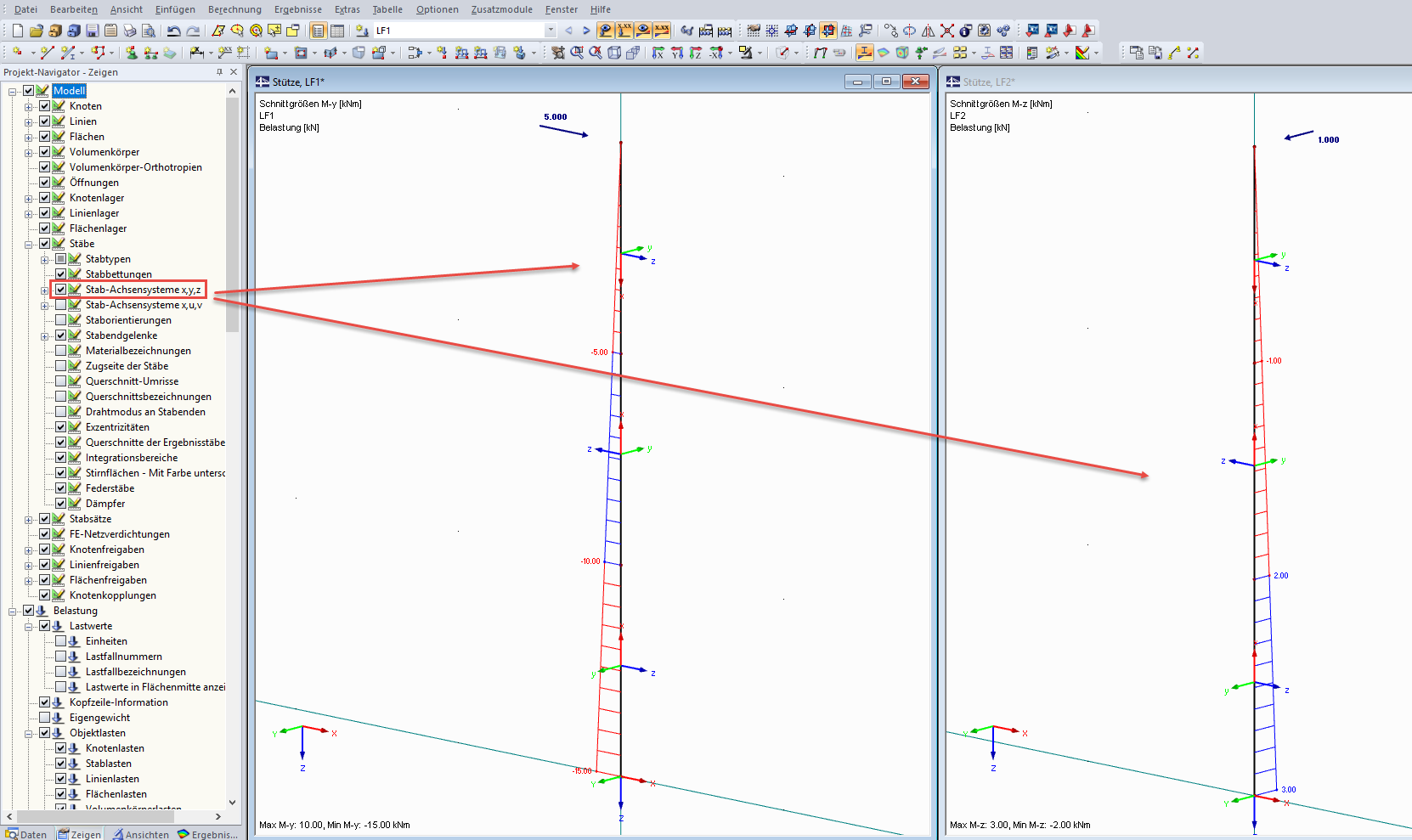Image resolution: width=1412 pixels, height=840 pixels.
Task: Toggle the result values x.xx icon
Action: point(662,31)
